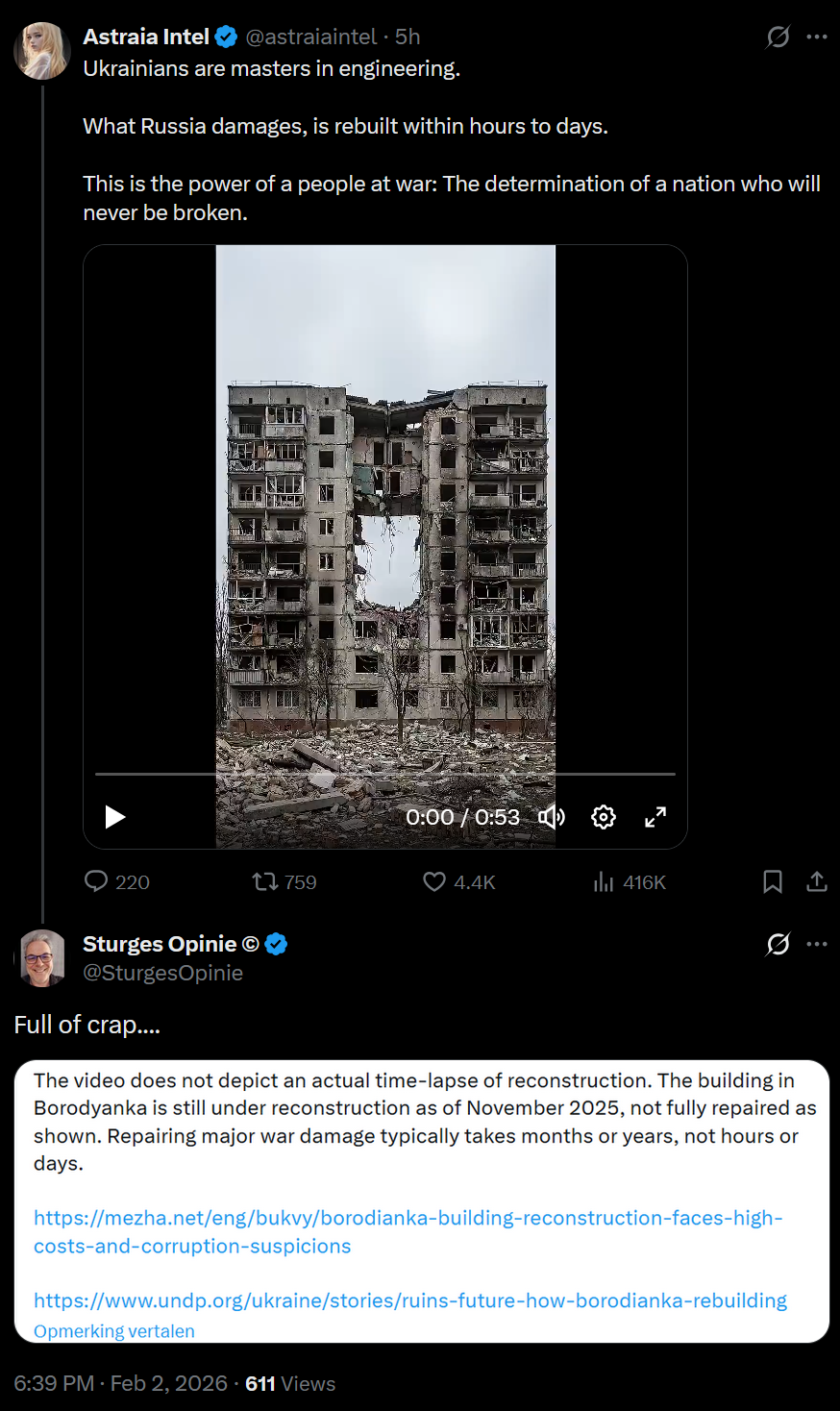Repost the Astraia Intel tweet
Image resolution: width=840 pixels, height=1411 pixels.
tap(265, 881)
